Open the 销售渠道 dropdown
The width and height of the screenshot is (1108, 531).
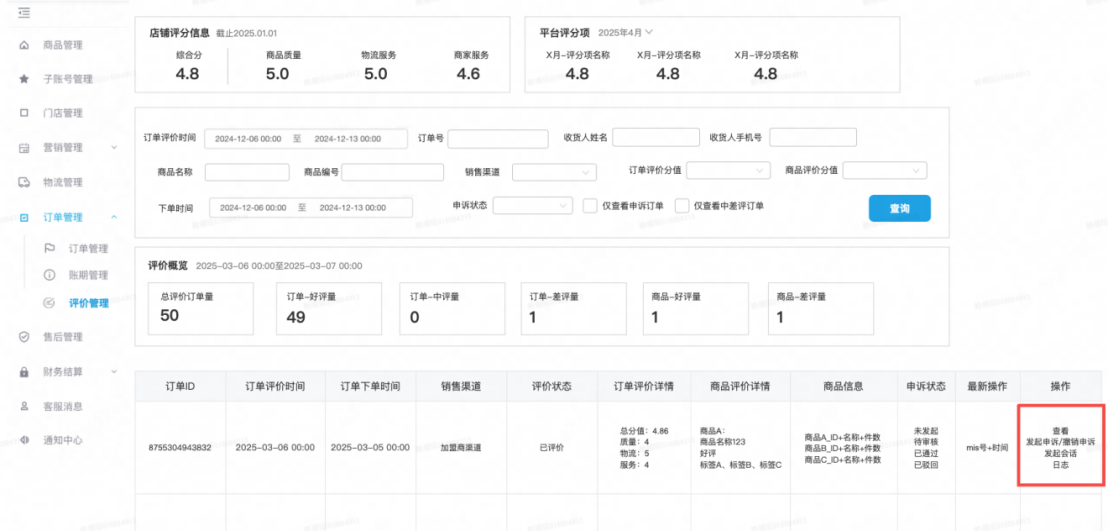coord(554,172)
